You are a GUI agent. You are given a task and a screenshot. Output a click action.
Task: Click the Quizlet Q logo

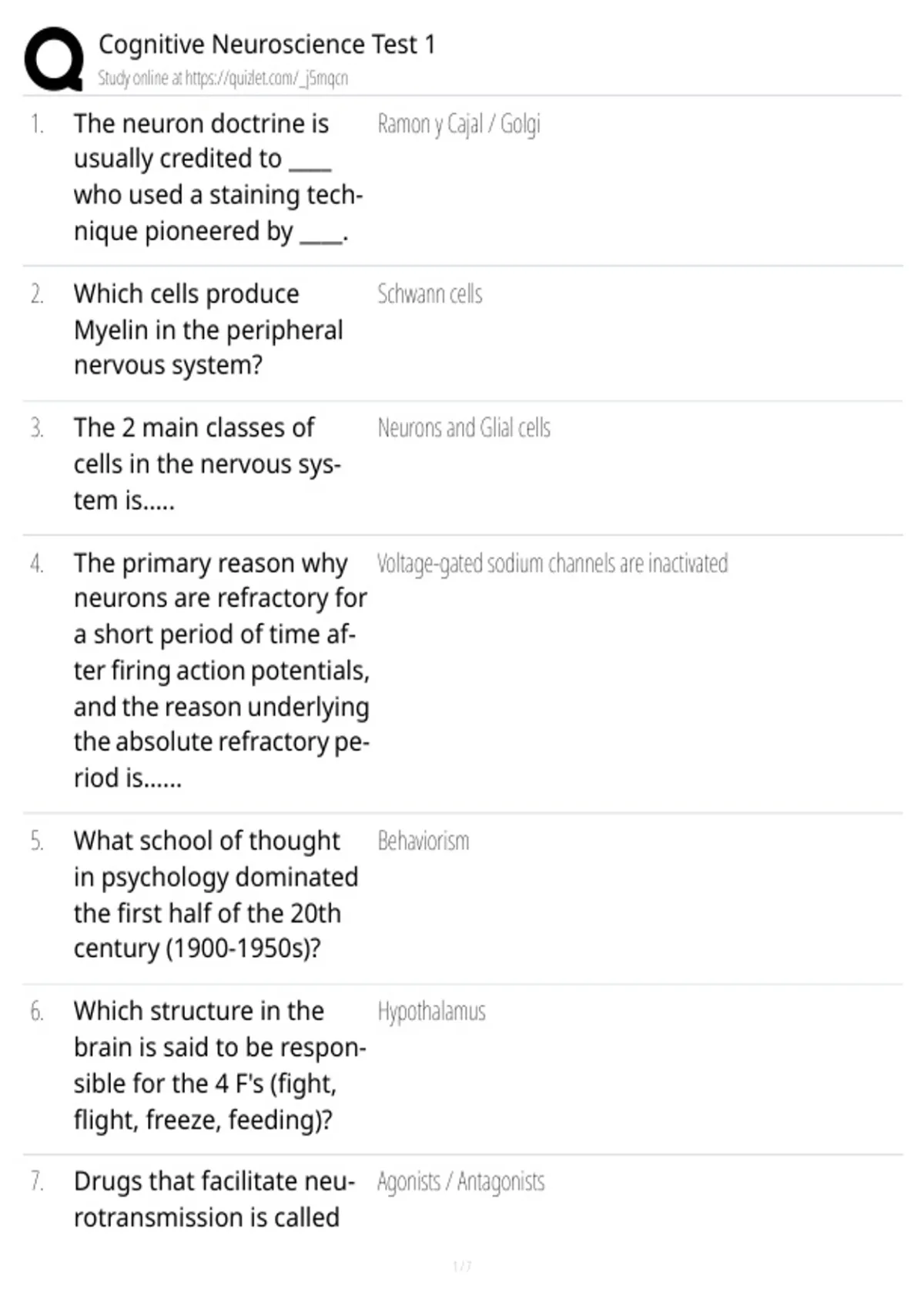point(54,59)
